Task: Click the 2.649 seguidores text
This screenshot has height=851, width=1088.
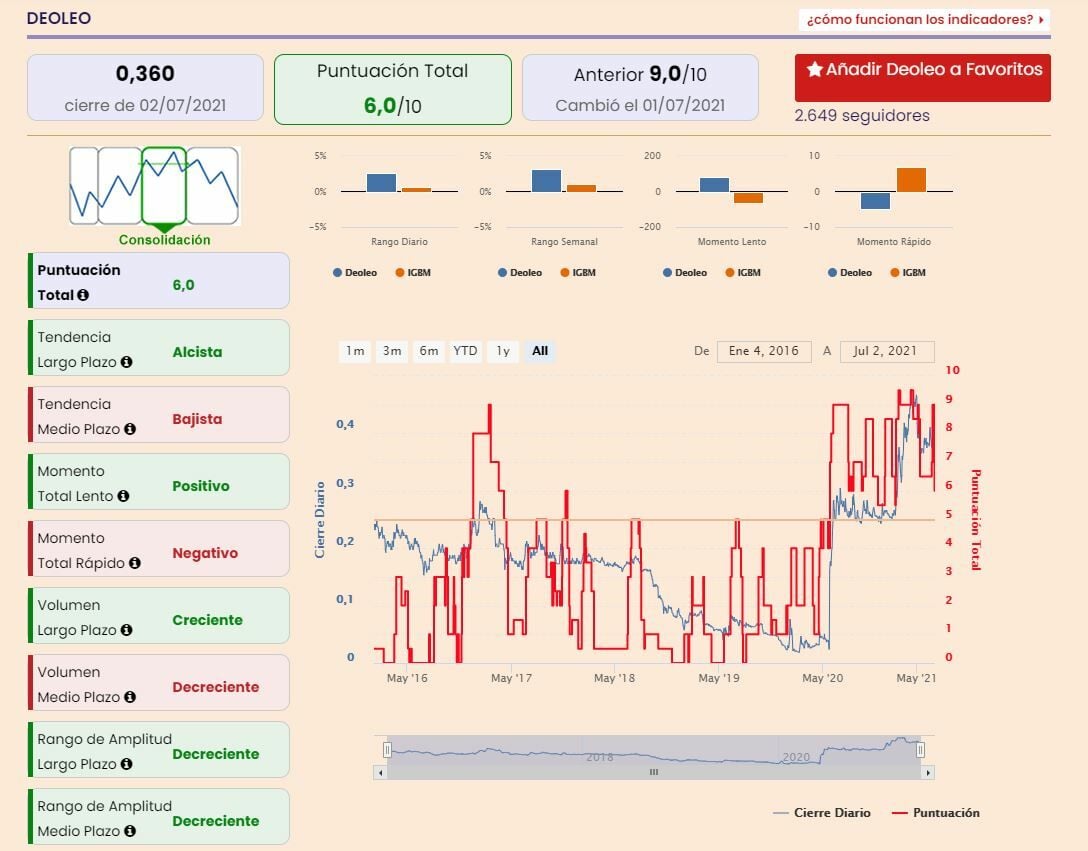Action: pyautogui.click(x=862, y=116)
